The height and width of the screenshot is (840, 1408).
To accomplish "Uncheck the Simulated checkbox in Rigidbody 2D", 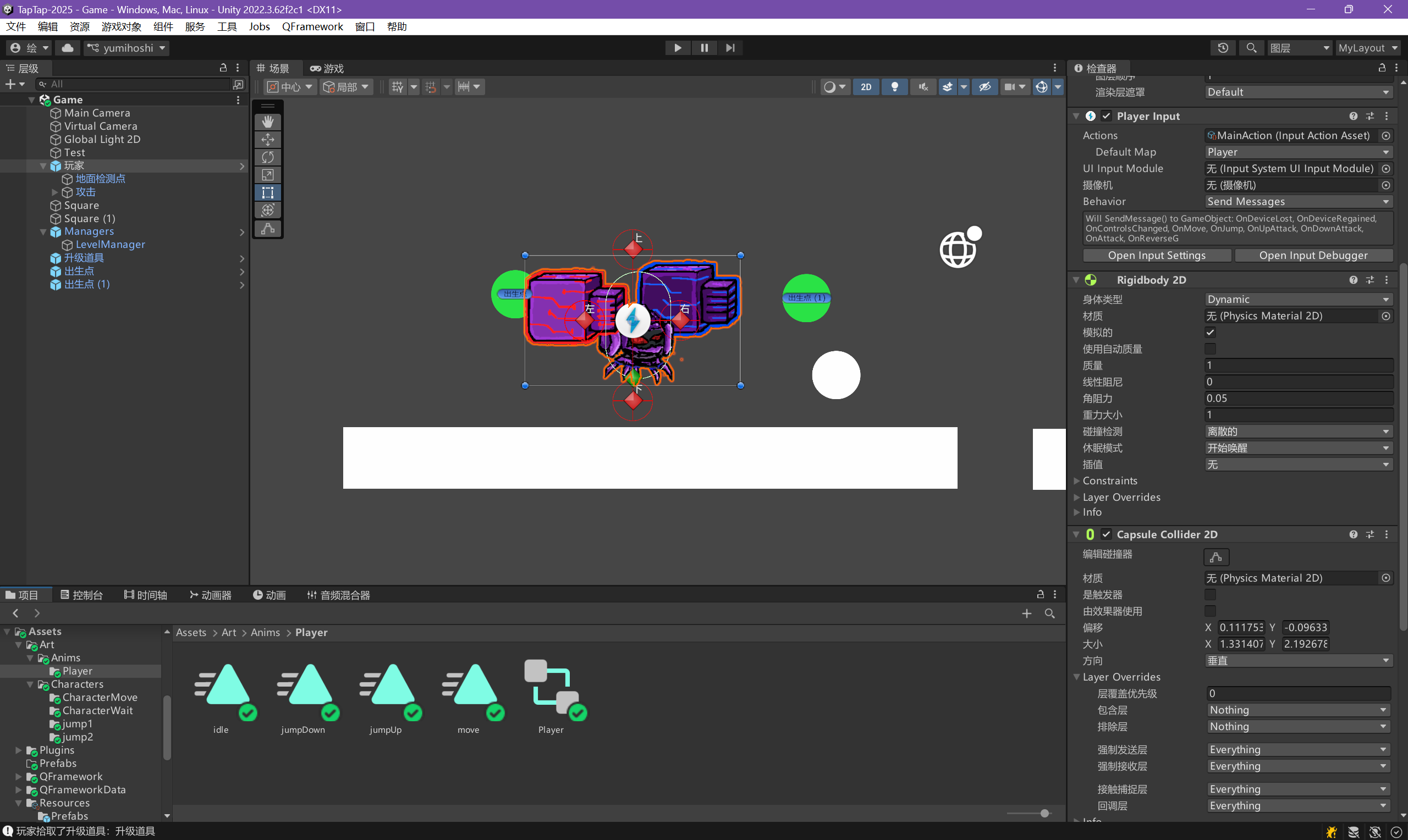I will pyautogui.click(x=1210, y=332).
